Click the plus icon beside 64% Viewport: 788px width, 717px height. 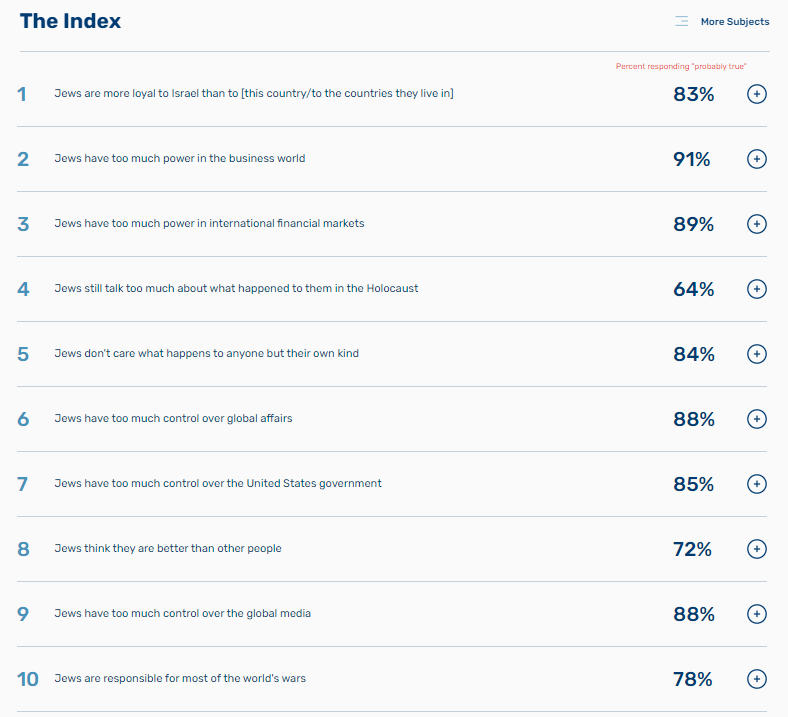[x=757, y=289]
